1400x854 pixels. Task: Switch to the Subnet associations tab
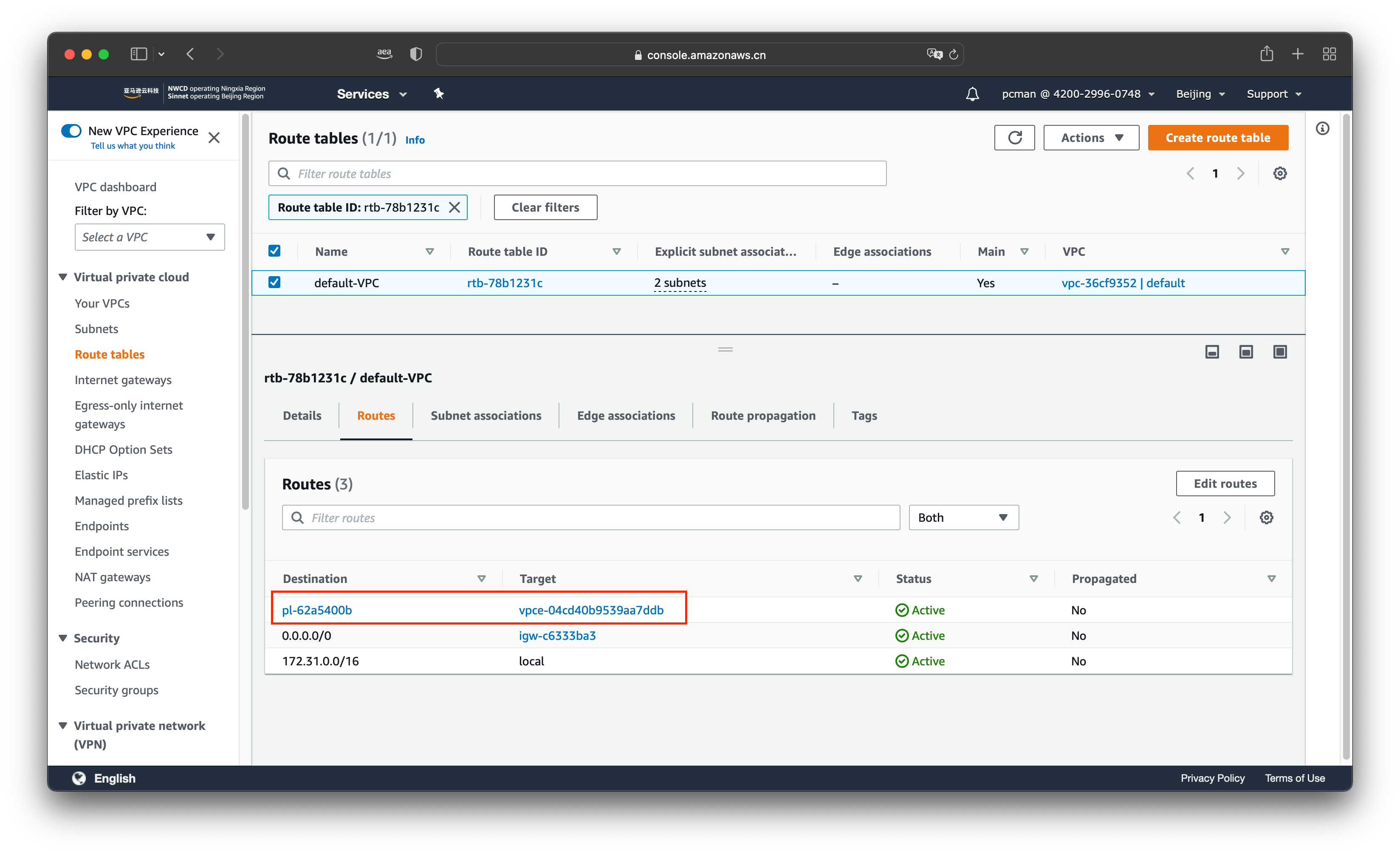pos(486,416)
